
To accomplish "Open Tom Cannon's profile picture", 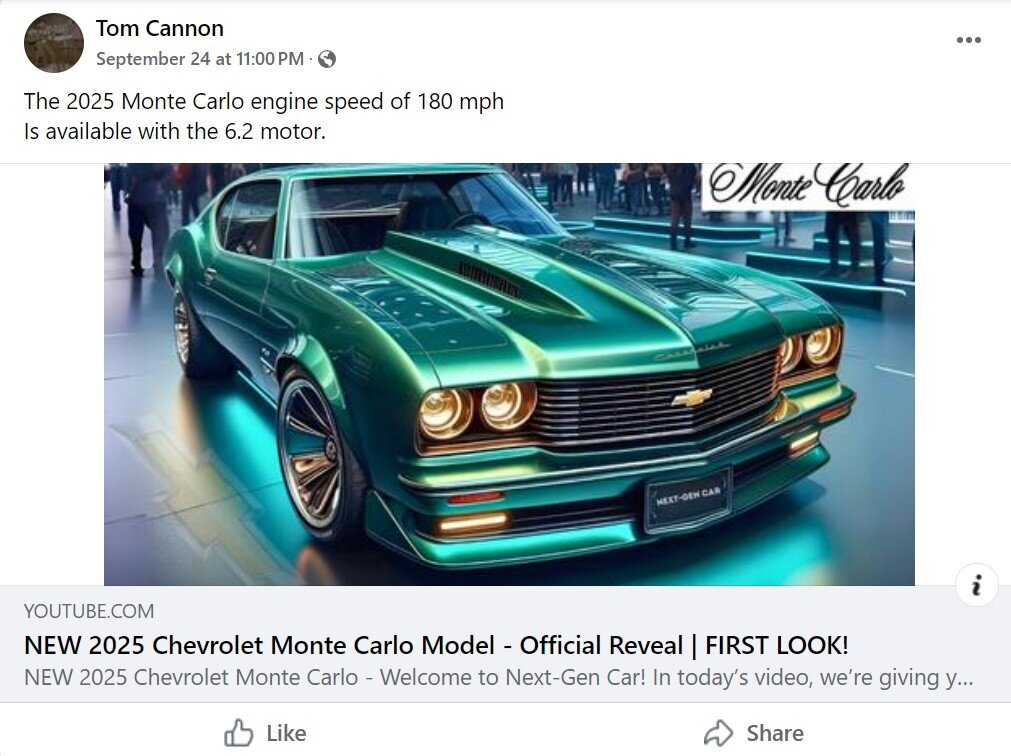I will 54,43.
